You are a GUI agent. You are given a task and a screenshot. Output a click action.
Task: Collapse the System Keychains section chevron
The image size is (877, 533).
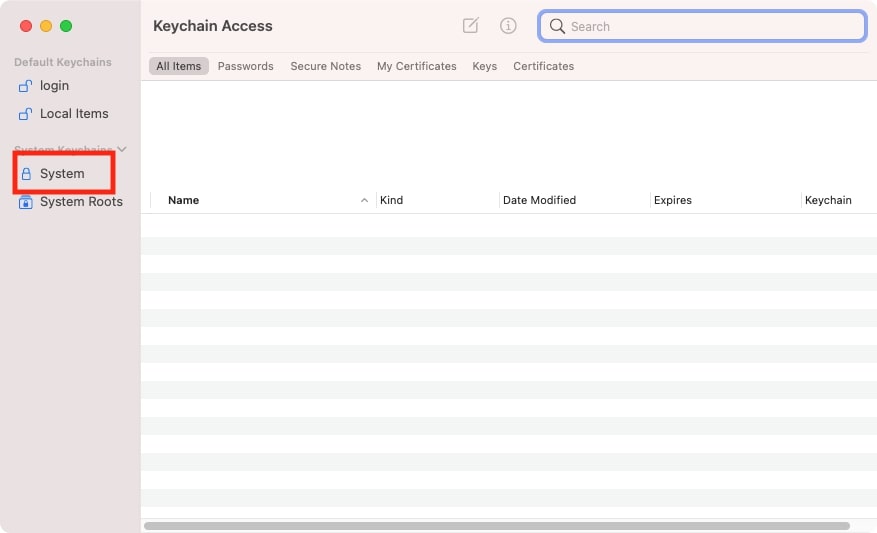[122, 149]
